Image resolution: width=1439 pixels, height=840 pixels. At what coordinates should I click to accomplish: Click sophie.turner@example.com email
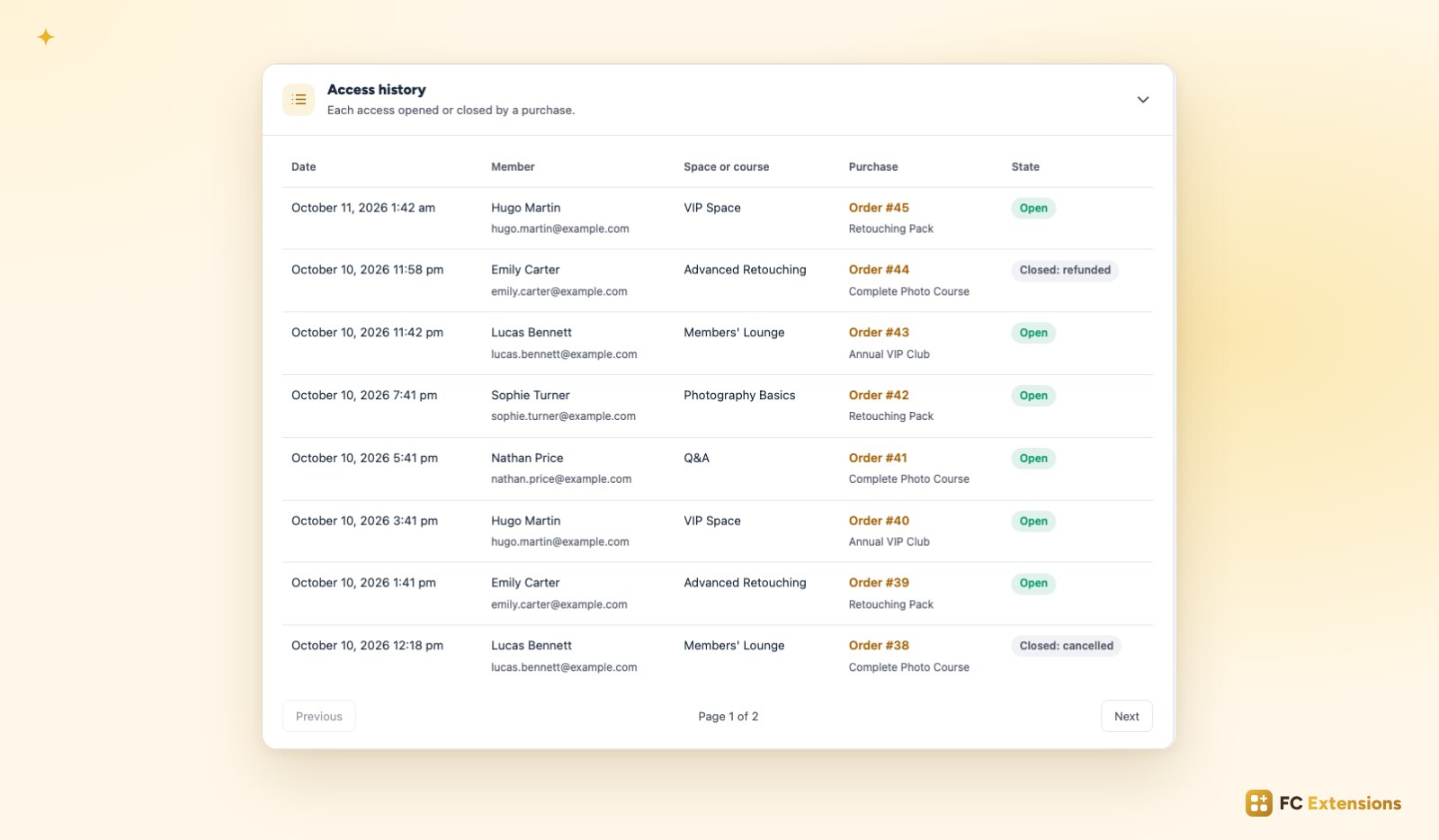[563, 416]
